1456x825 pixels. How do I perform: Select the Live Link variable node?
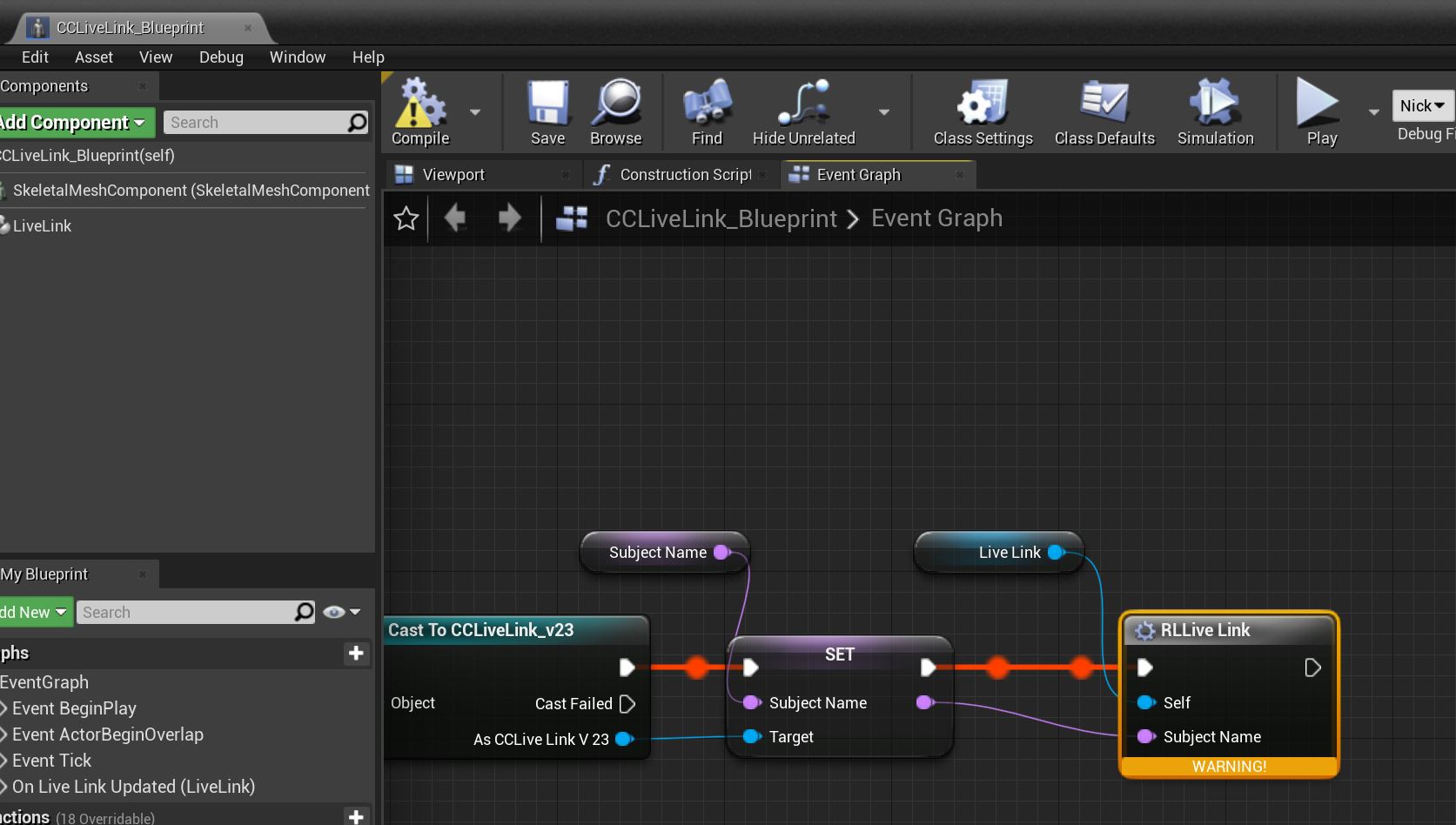pos(999,553)
